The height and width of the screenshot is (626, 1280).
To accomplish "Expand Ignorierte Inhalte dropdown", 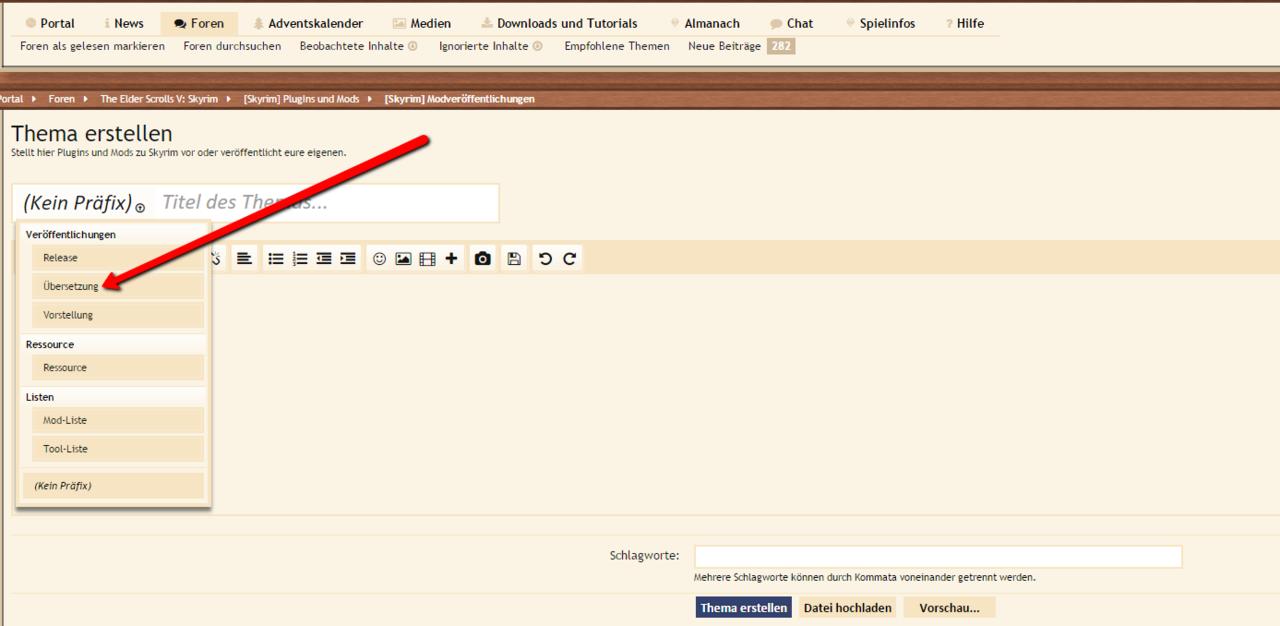I will click(x=538, y=46).
